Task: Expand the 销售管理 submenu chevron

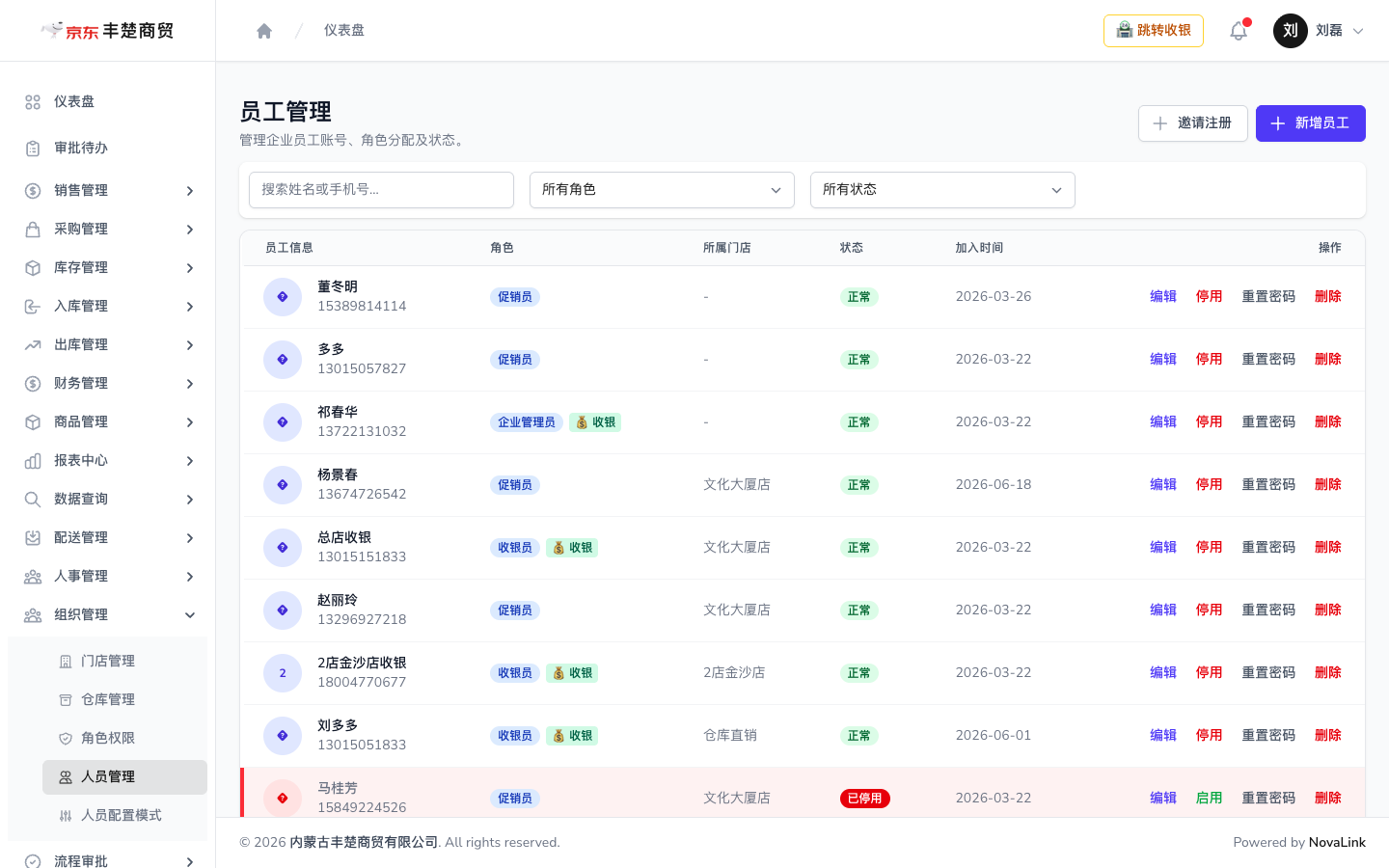Action: coord(190,191)
